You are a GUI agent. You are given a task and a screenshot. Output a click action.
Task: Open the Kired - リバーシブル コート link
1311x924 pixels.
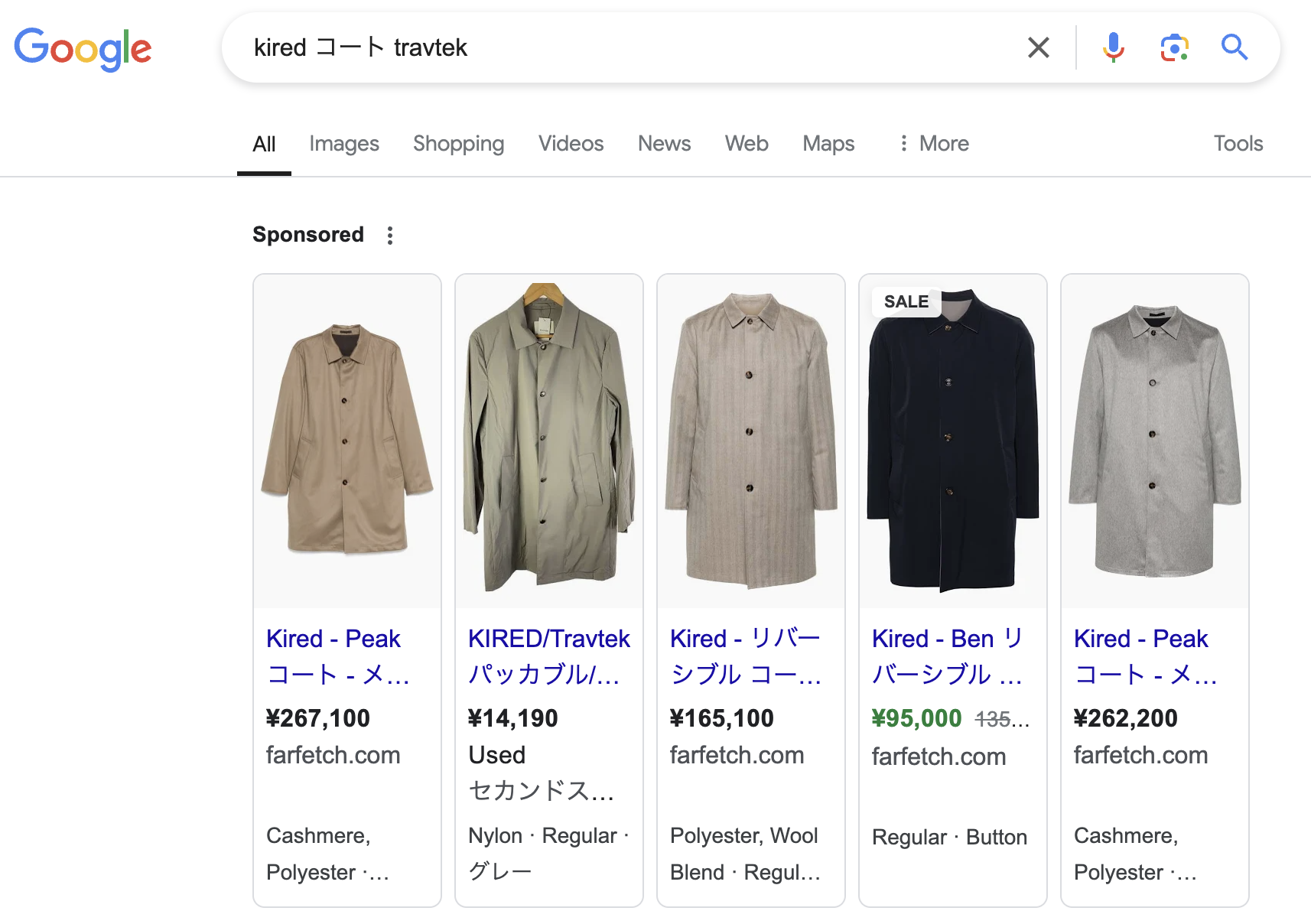click(746, 656)
